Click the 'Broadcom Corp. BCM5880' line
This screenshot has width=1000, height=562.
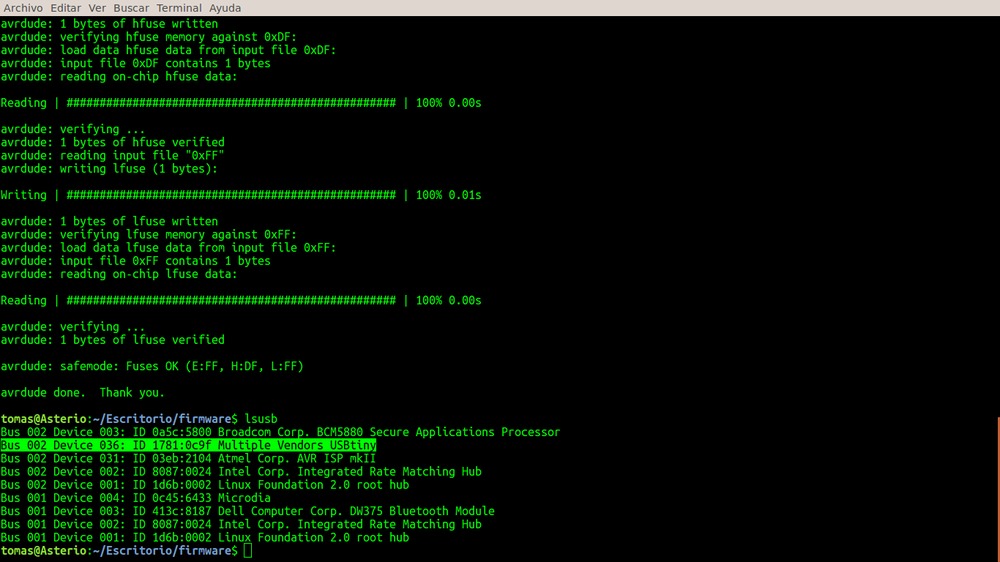(x=280, y=432)
